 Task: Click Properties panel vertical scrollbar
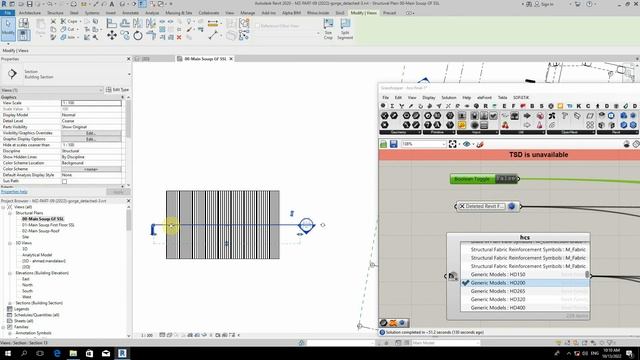click(x=129, y=120)
